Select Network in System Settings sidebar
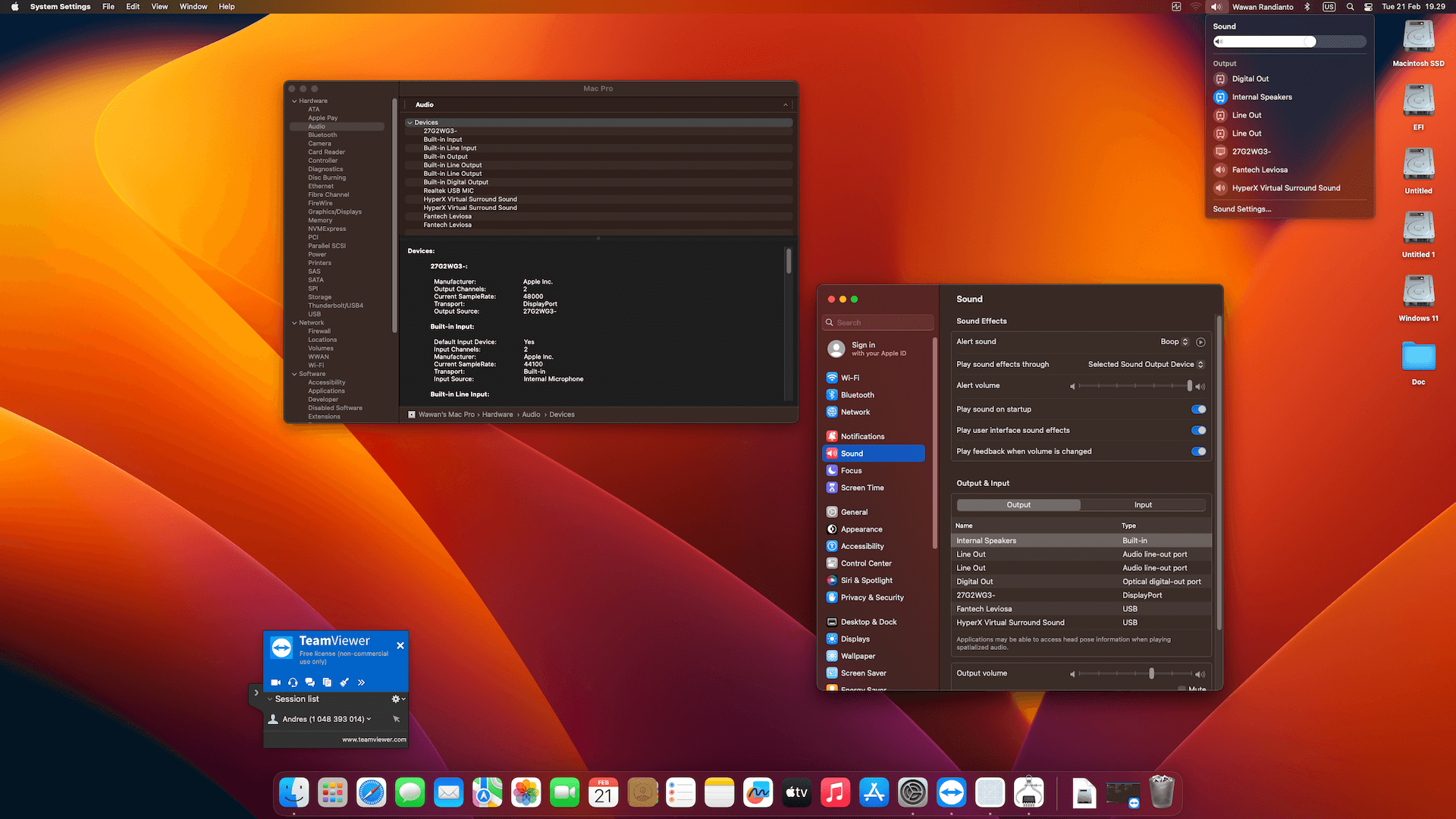The image size is (1456, 819). [x=874, y=412]
